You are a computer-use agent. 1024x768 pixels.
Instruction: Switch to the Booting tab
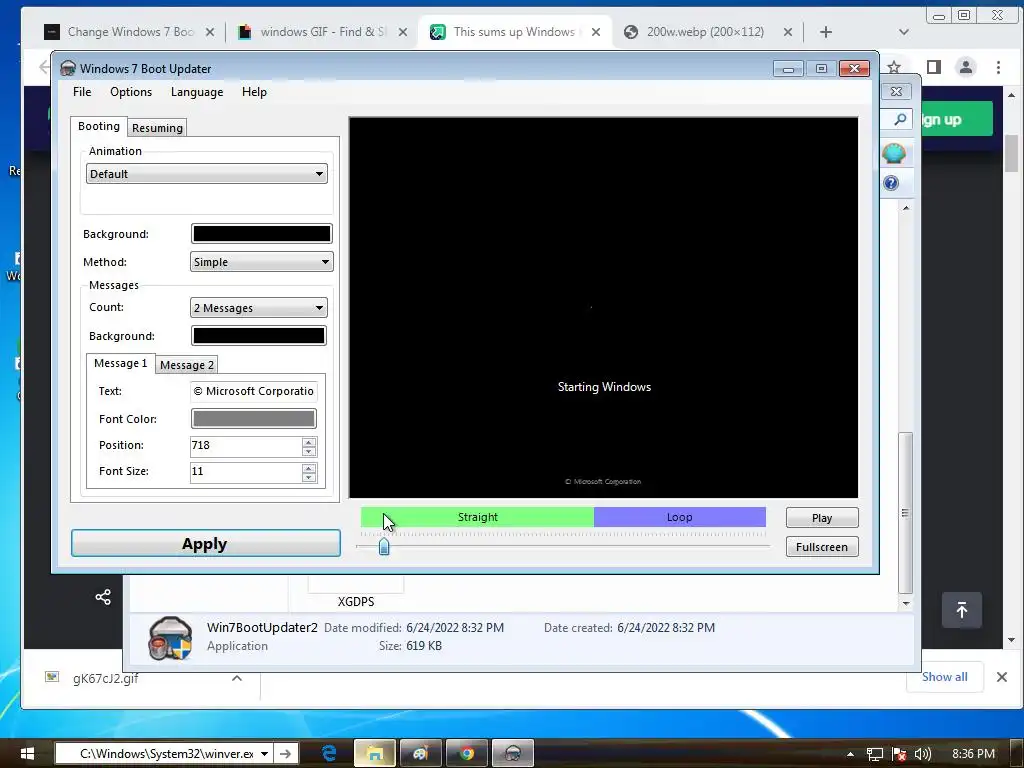click(99, 126)
